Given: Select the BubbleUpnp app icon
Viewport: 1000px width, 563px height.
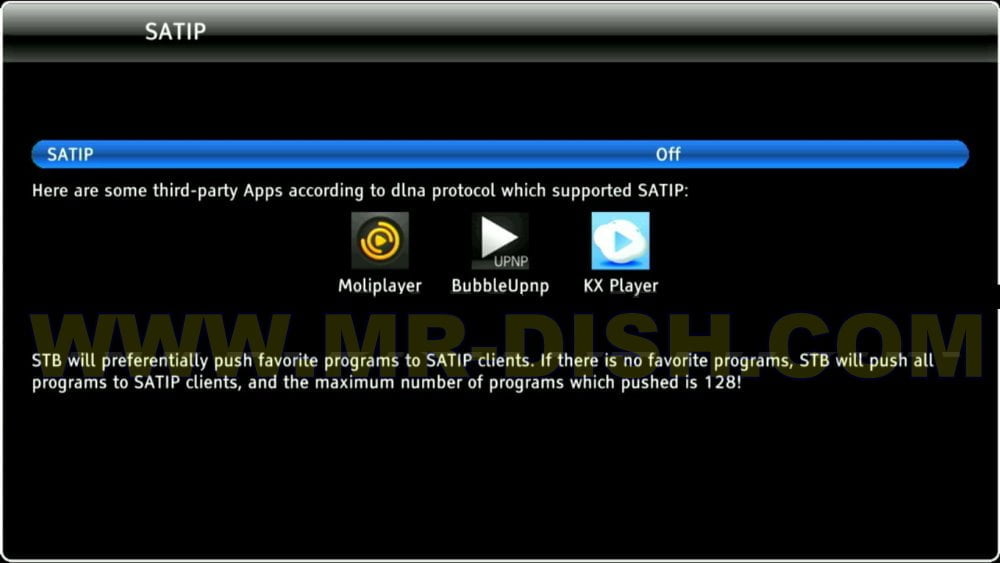Looking at the screenshot, I should 500,241.
